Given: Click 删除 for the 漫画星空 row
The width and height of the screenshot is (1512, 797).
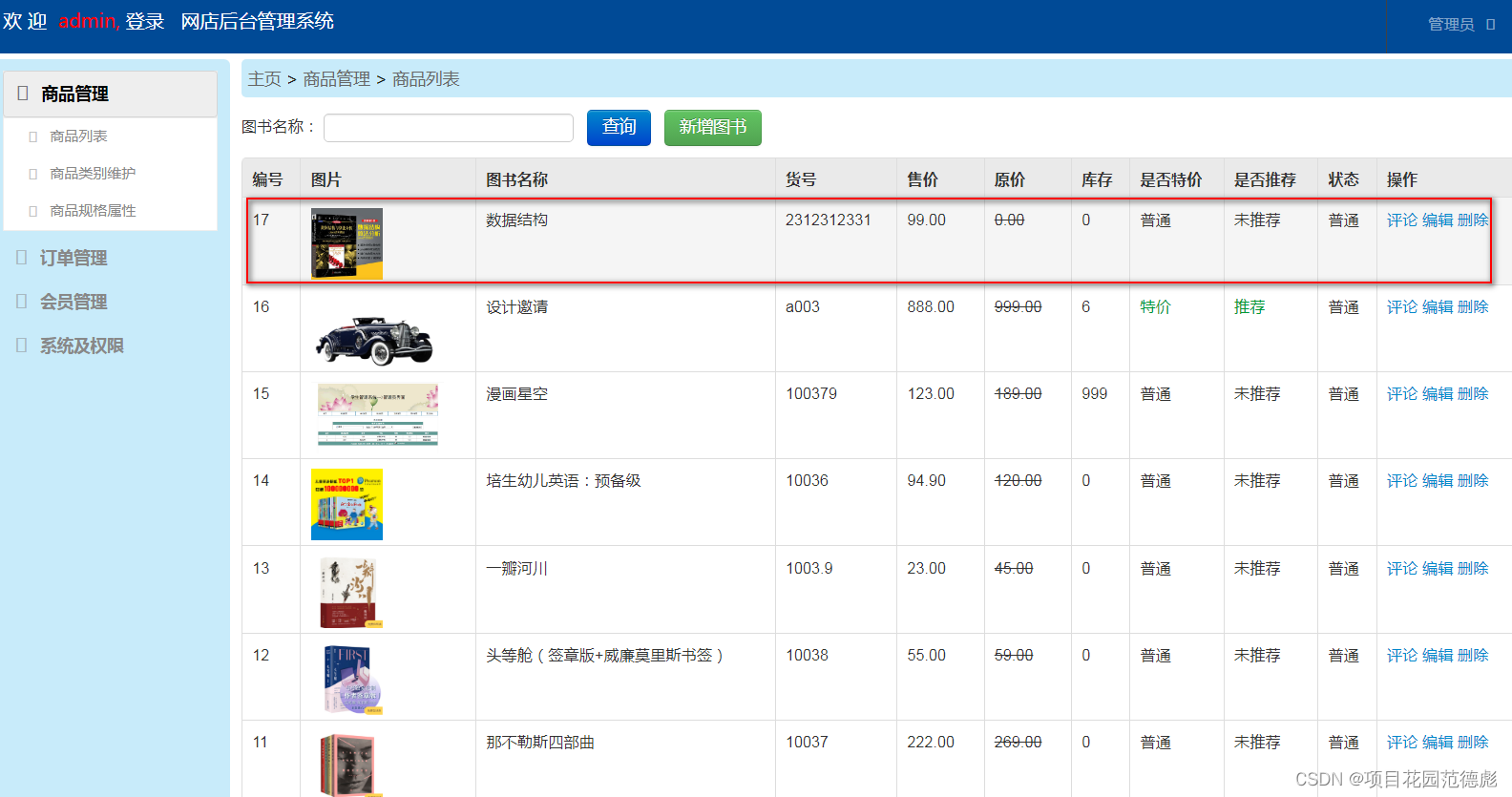Looking at the screenshot, I should [x=1473, y=394].
